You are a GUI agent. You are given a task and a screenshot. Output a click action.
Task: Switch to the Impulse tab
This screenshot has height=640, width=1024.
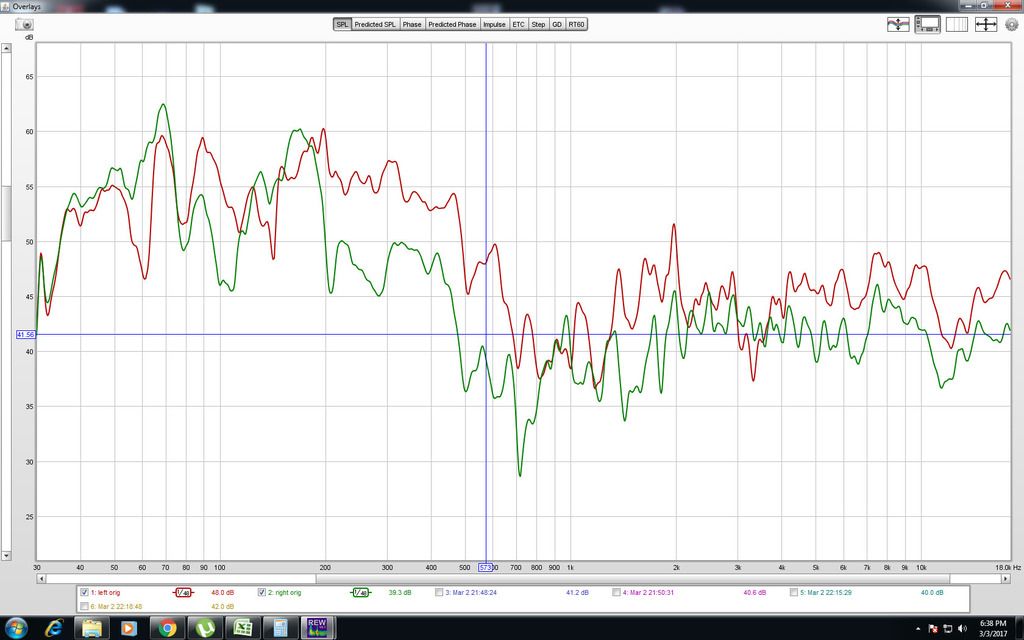(494, 24)
